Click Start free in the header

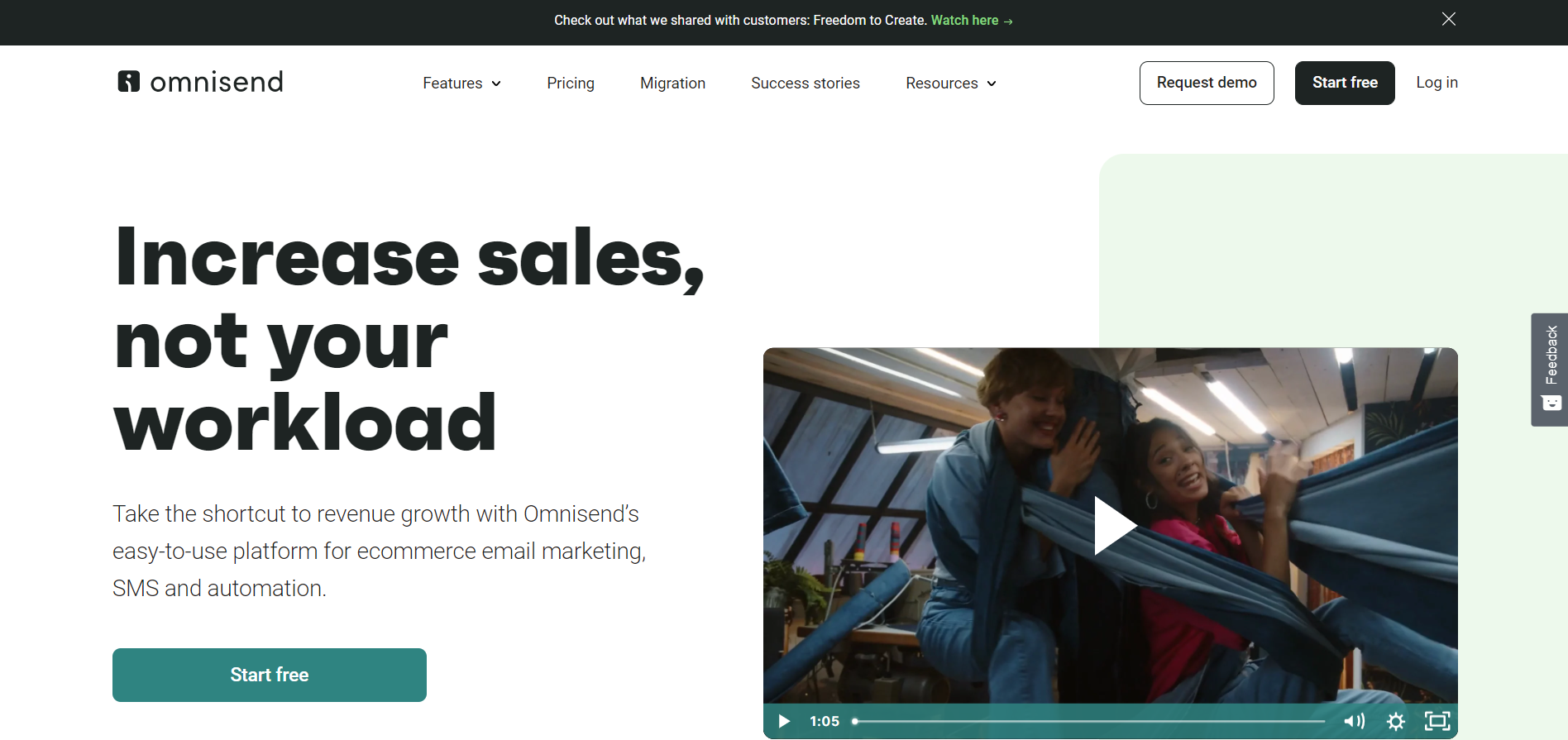pyautogui.click(x=1345, y=83)
